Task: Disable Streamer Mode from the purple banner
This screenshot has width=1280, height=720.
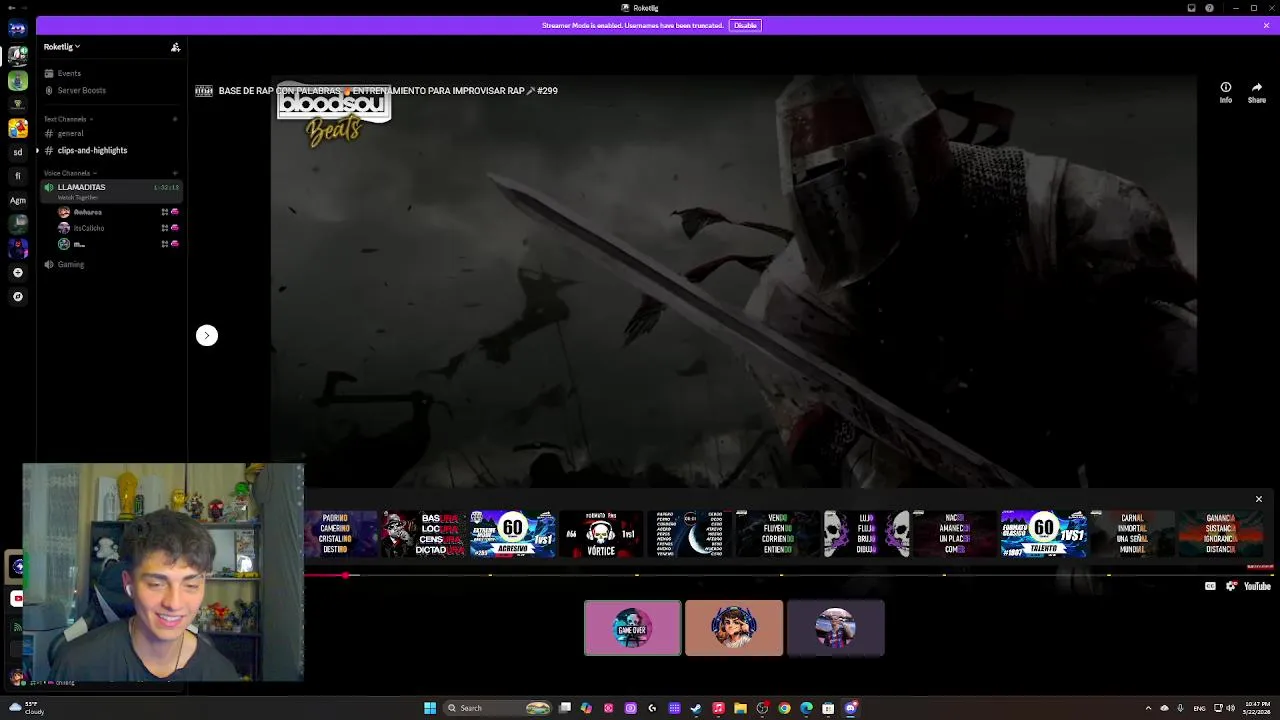Action: [745, 25]
